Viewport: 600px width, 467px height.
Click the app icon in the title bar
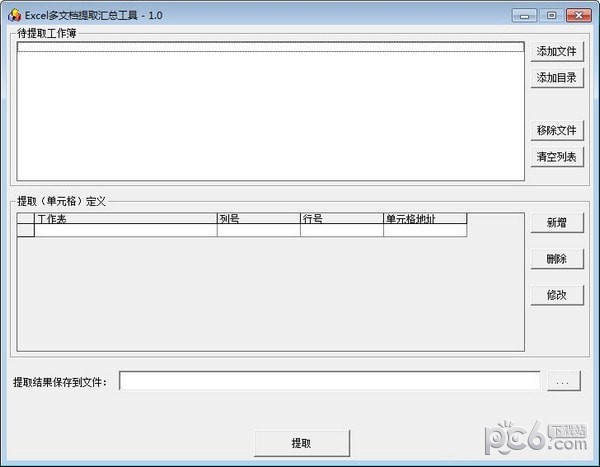[15, 14]
